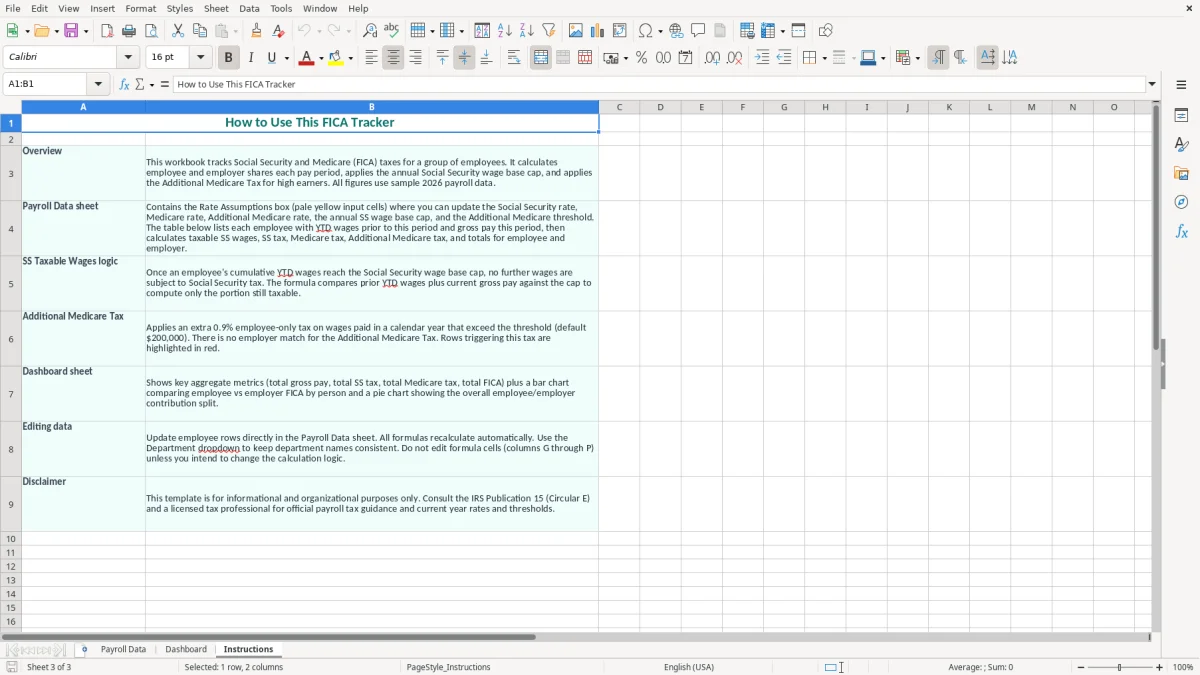This screenshot has height=675, width=1200.
Task: Zoom in with the plus button
Action: [1160, 667]
